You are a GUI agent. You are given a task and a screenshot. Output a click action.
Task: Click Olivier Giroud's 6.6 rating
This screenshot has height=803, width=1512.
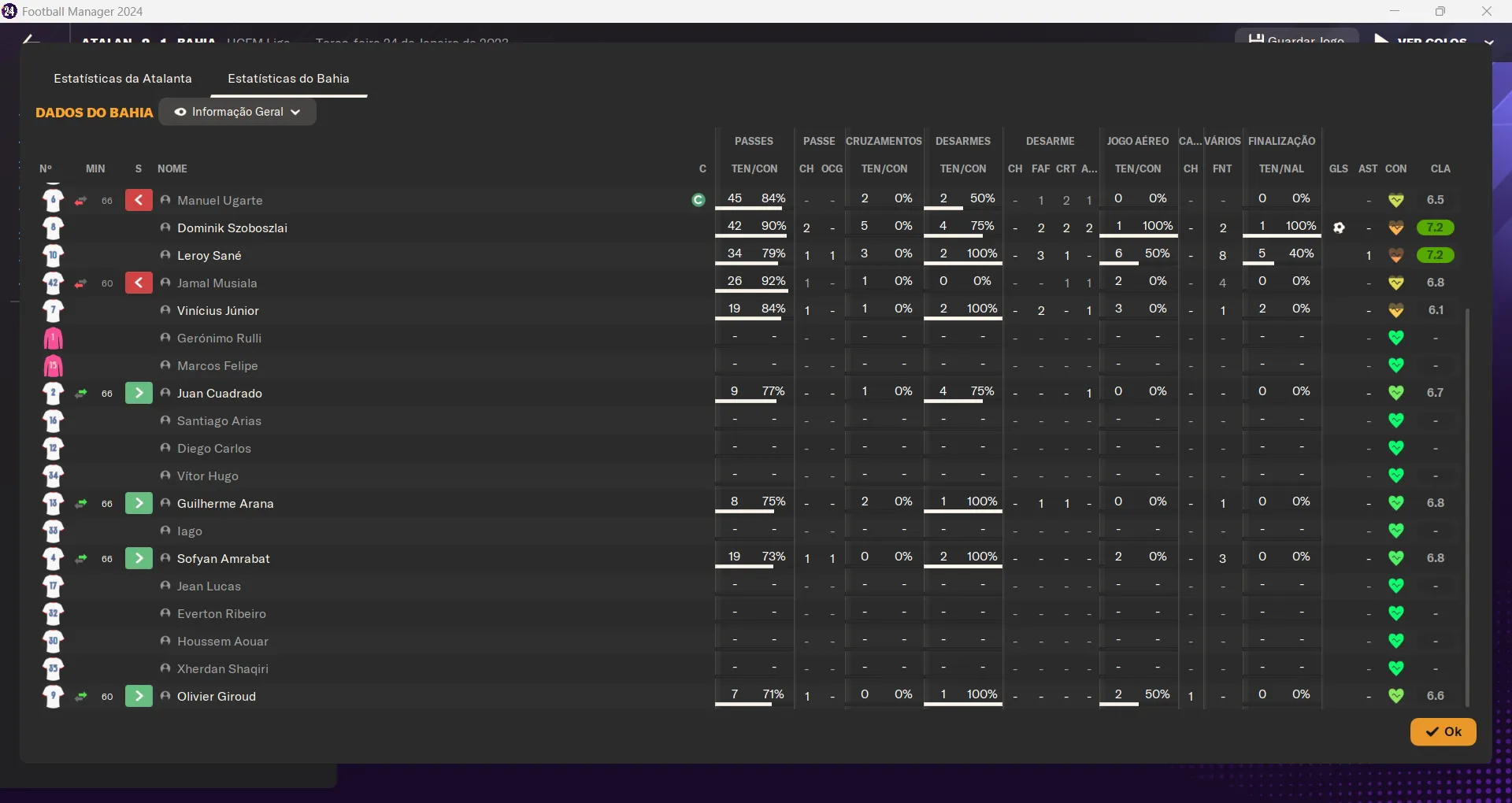1435,696
